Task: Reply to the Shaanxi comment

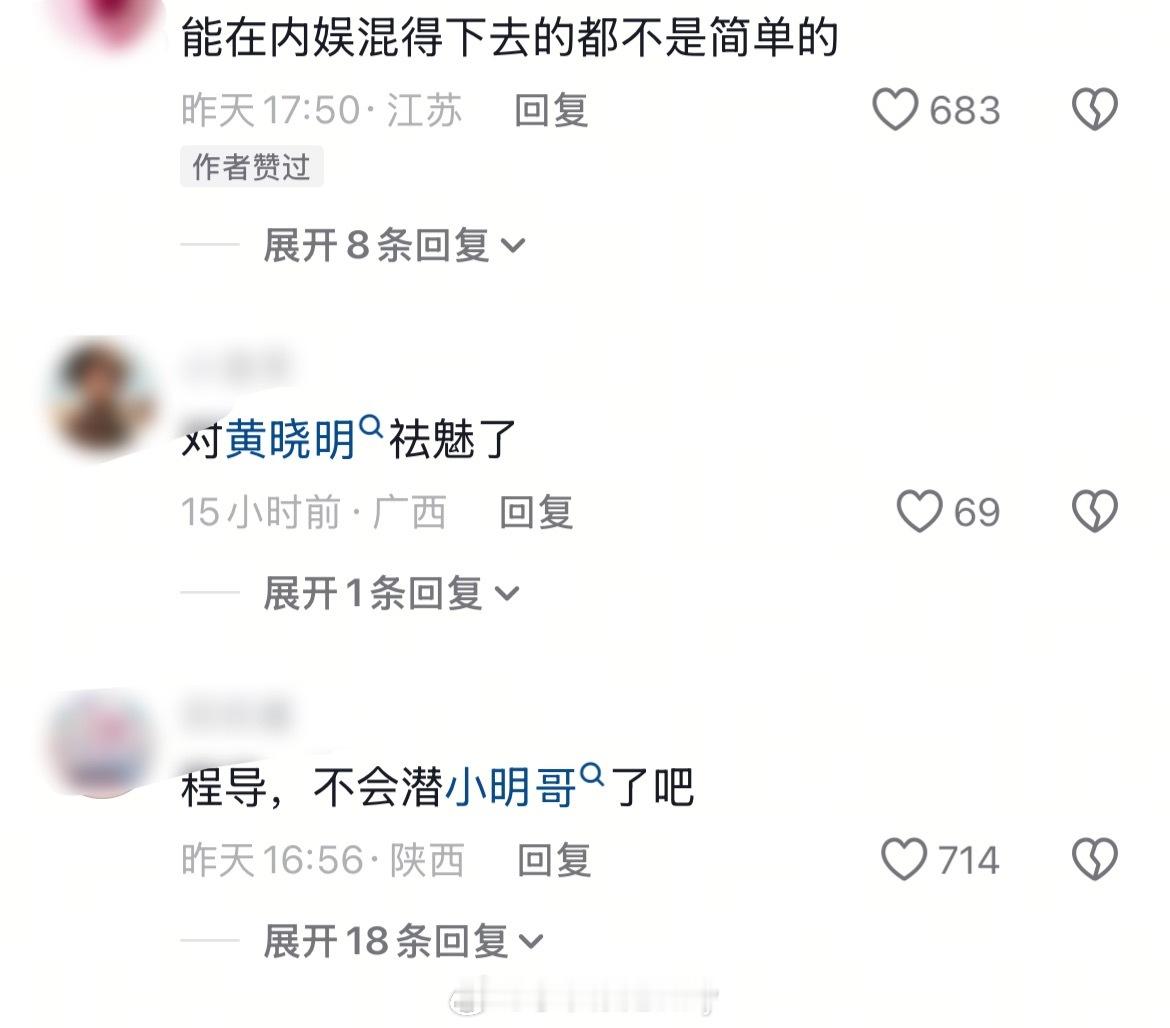Action: pyautogui.click(x=554, y=860)
